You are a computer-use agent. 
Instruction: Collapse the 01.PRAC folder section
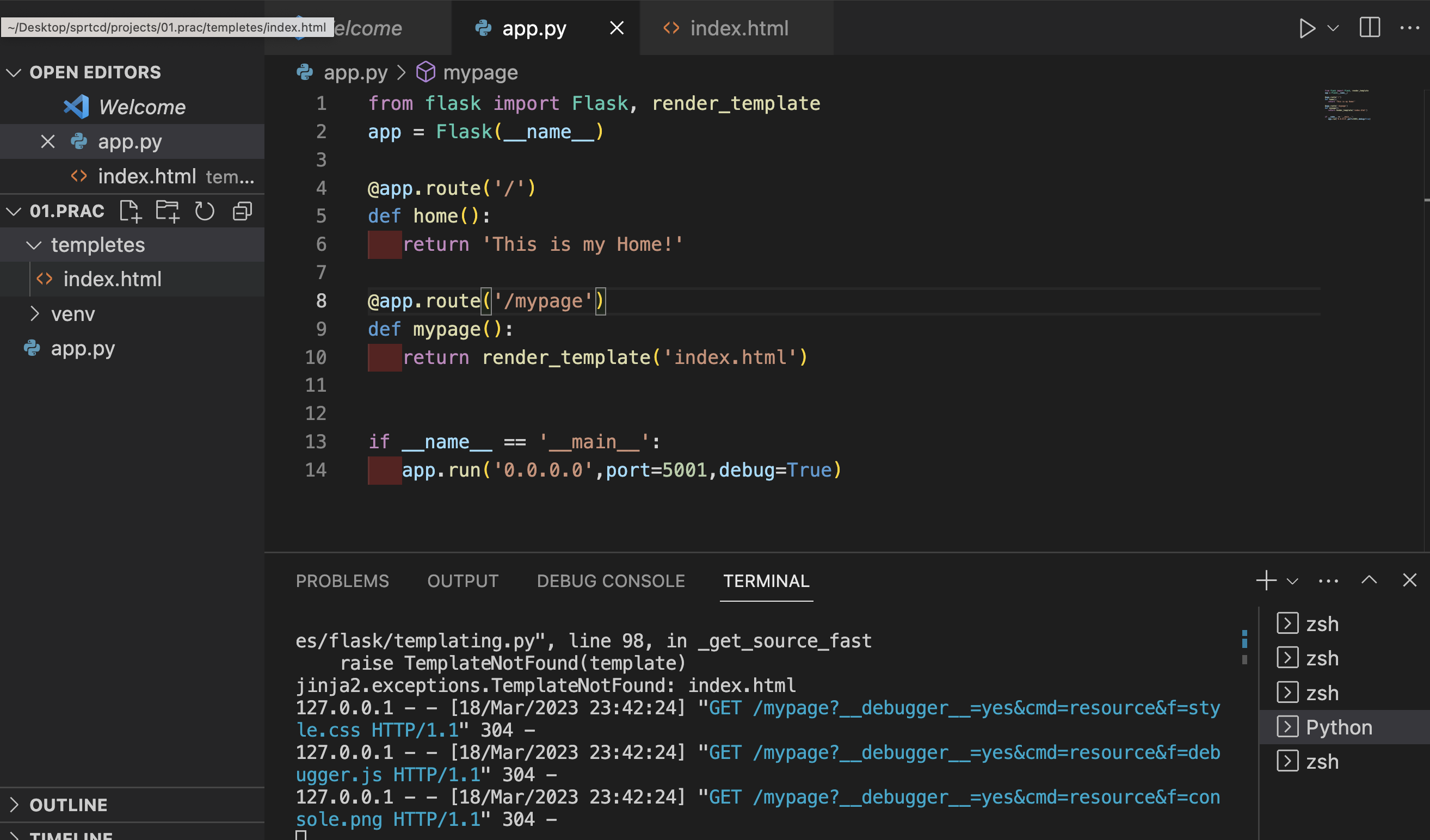[13, 211]
